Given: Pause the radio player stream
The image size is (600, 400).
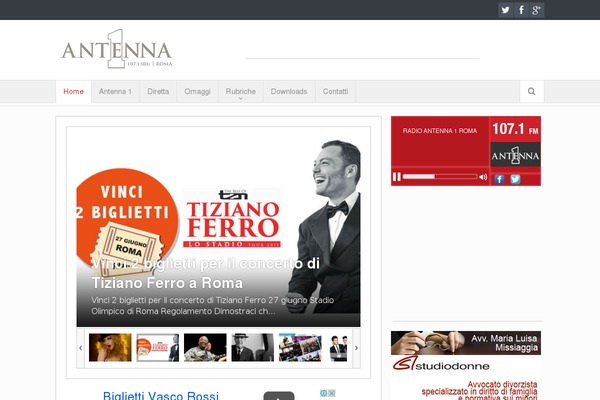Looking at the screenshot, I should click(397, 177).
